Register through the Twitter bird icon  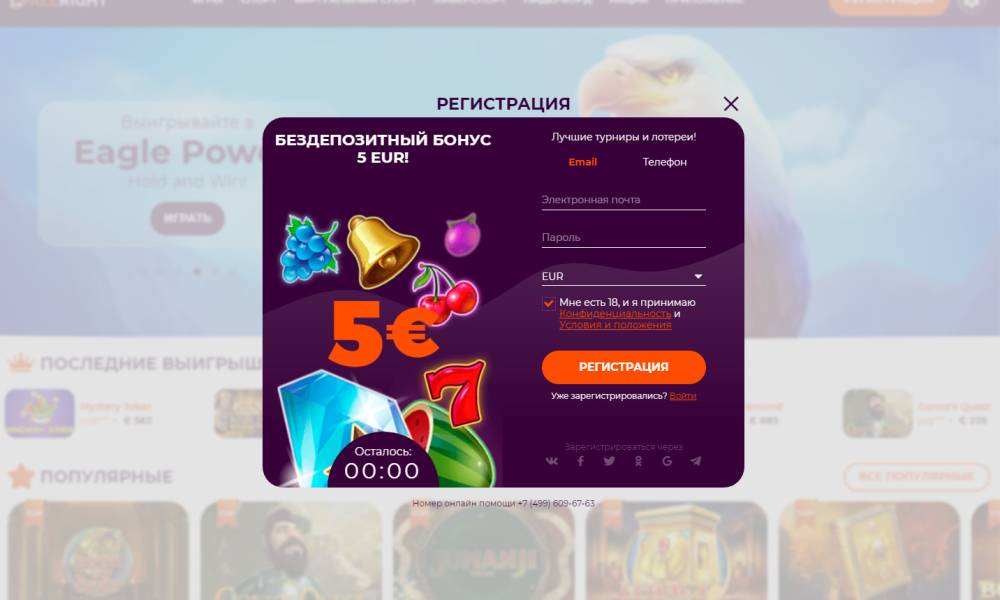609,461
